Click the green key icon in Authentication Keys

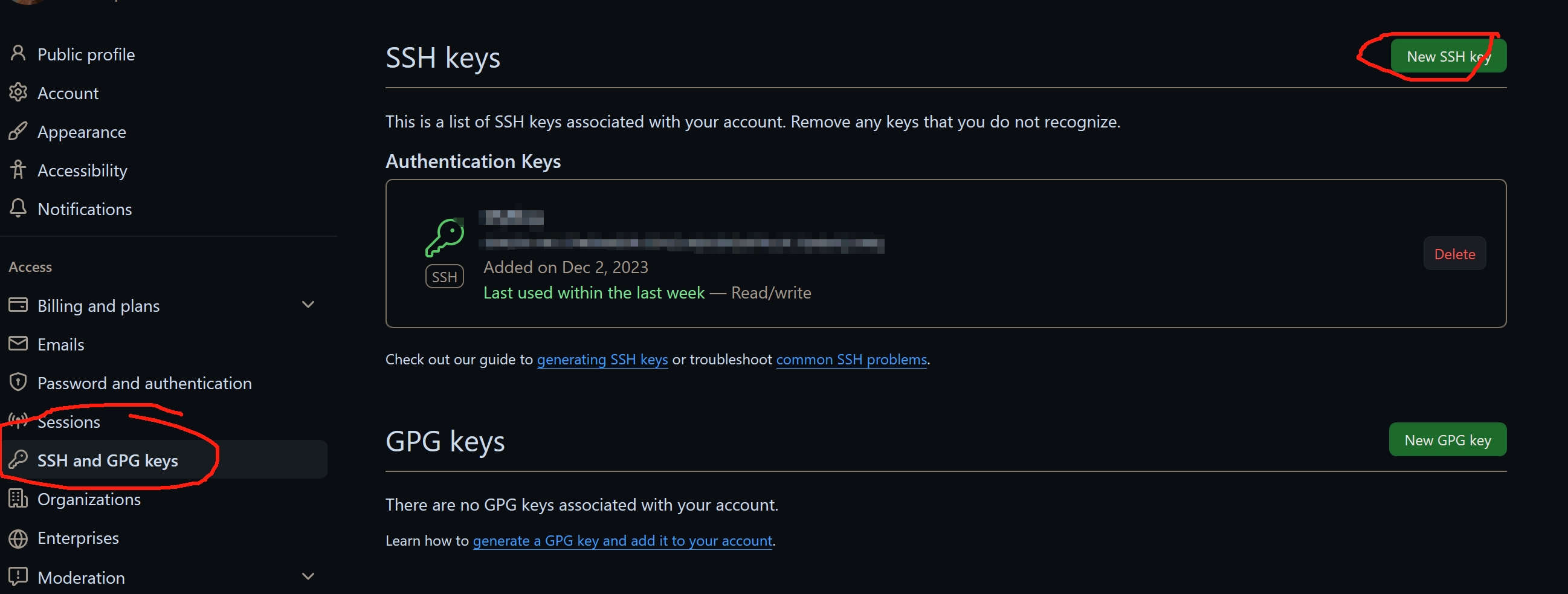(444, 237)
